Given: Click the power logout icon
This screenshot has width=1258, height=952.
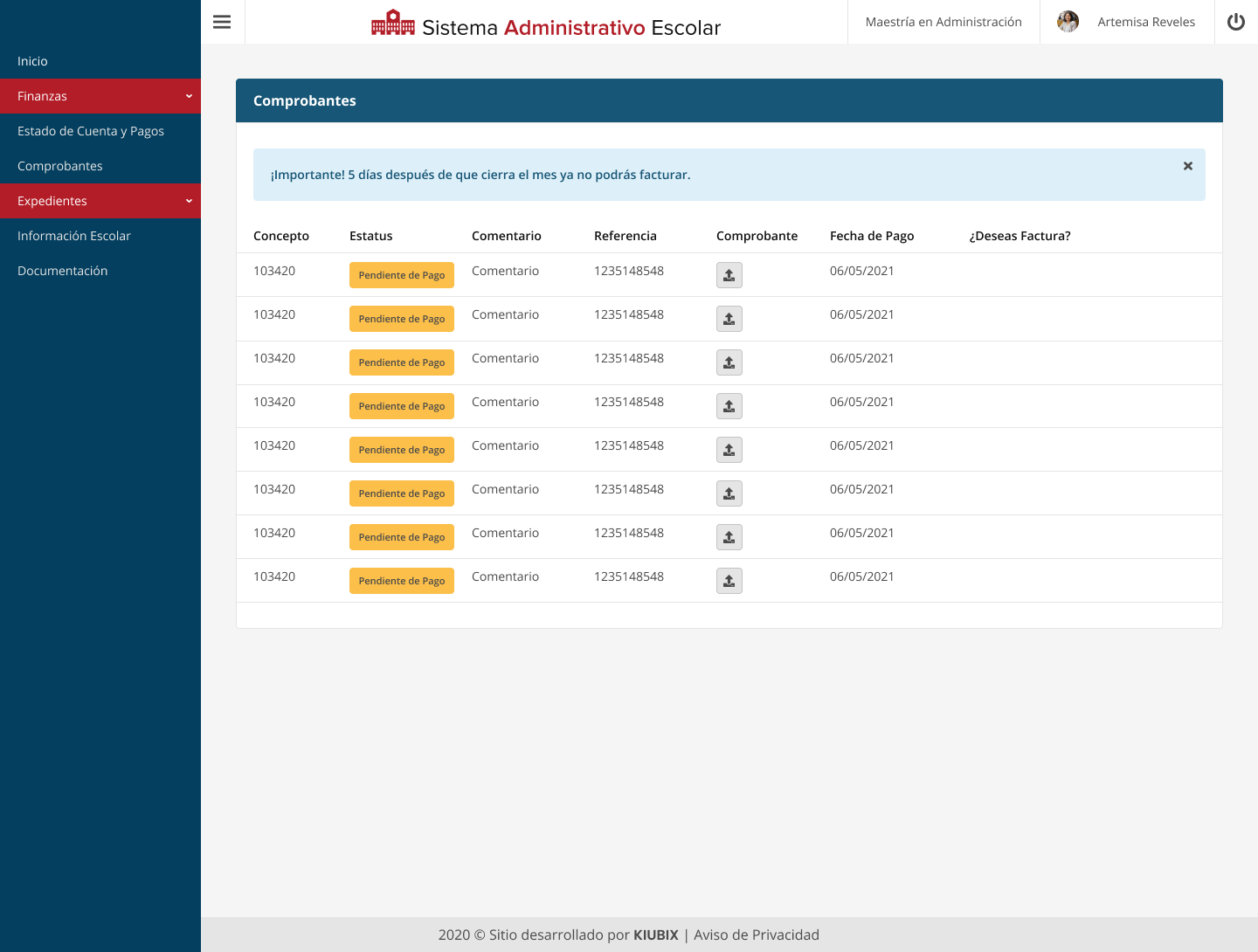Looking at the screenshot, I should click(x=1235, y=22).
